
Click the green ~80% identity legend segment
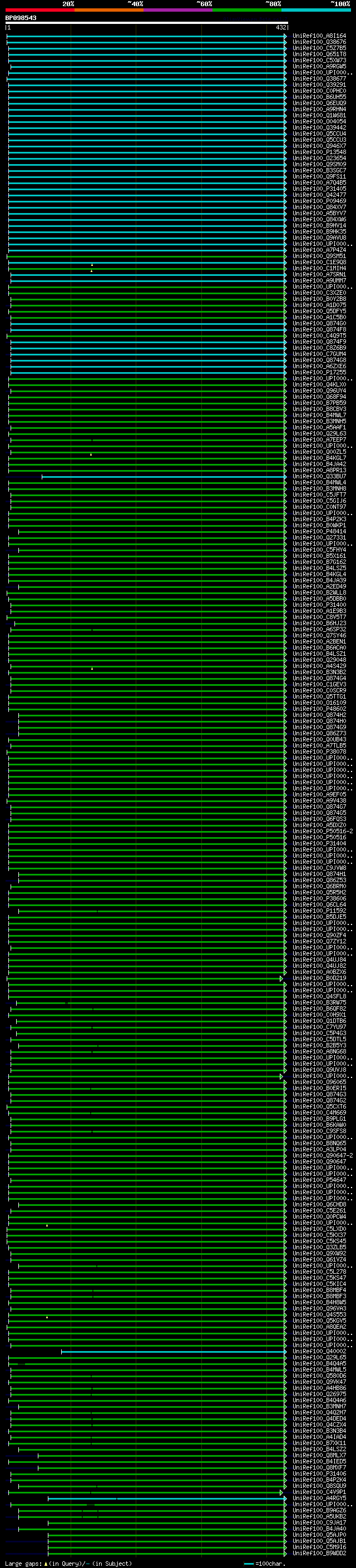[247, 10]
